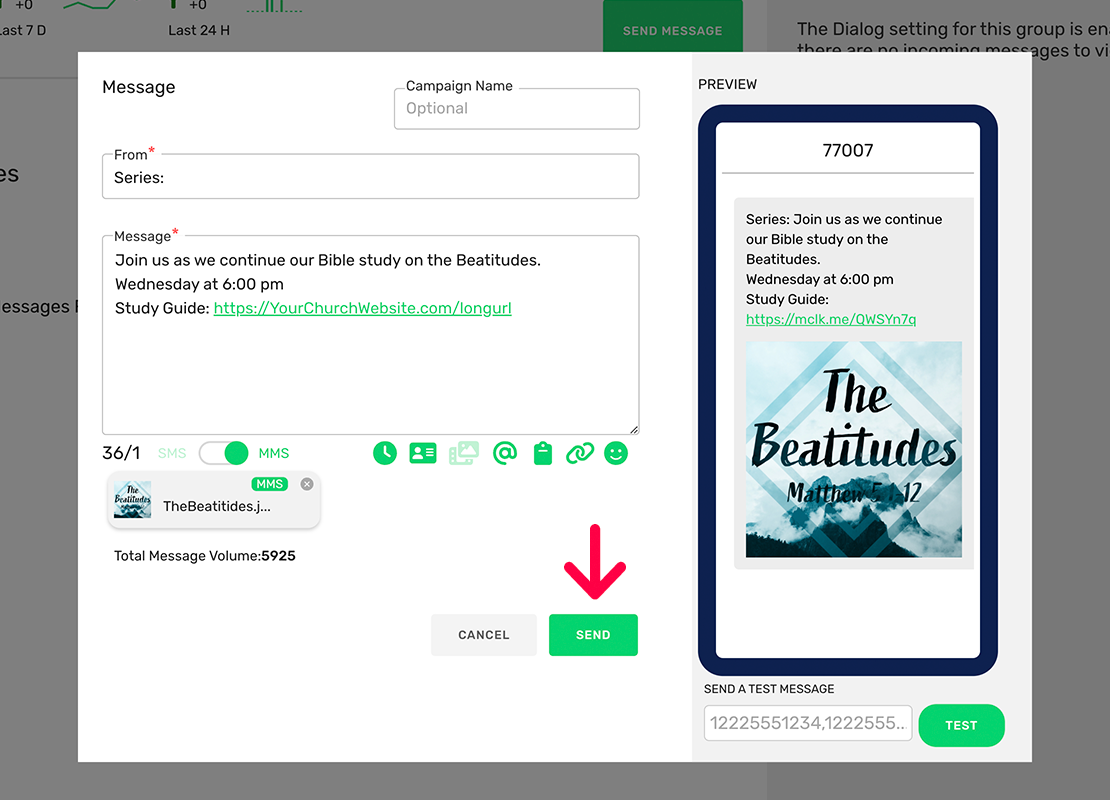Click the test message phone number field

807,723
